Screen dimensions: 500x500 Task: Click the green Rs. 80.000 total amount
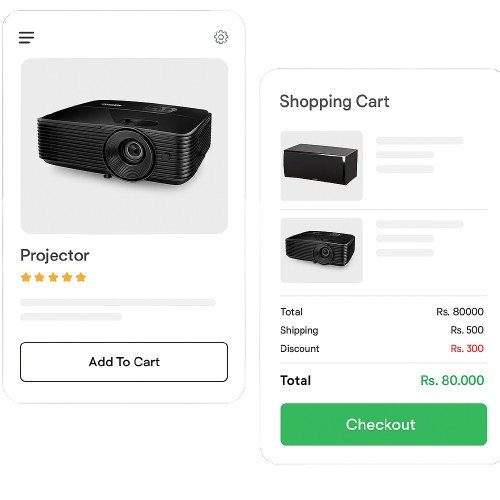coord(452,380)
